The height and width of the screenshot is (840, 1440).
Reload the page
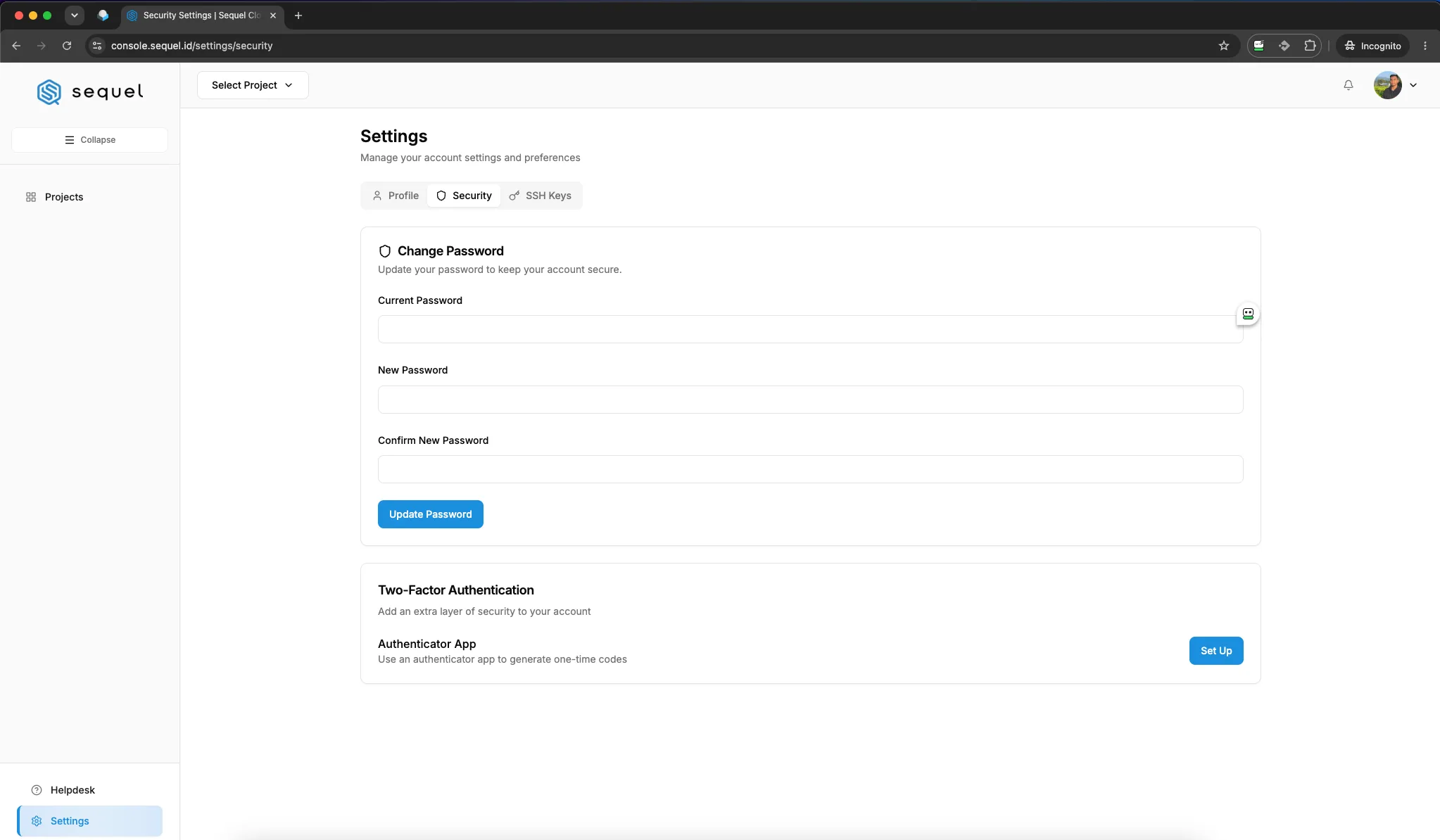click(67, 46)
